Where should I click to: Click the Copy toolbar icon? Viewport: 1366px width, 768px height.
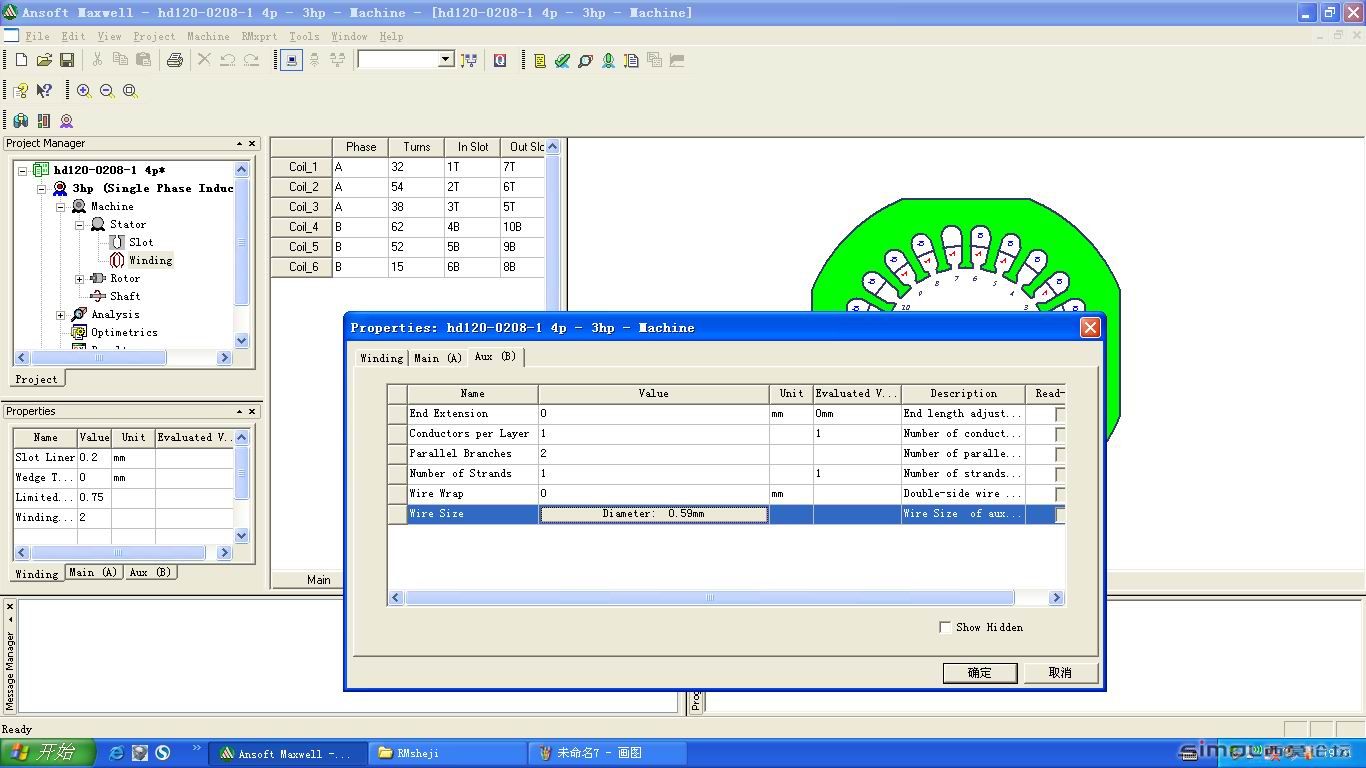pos(120,60)
